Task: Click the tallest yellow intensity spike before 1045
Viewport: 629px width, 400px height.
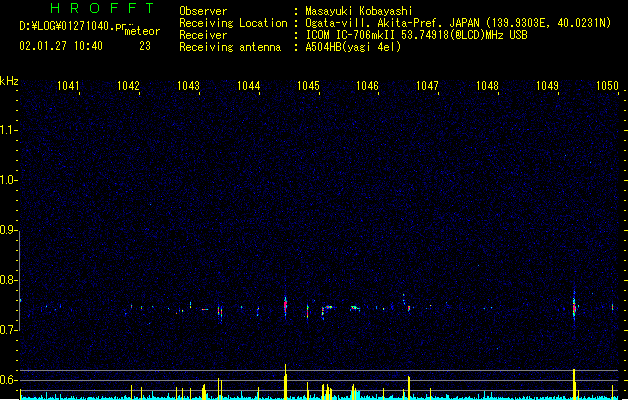Action: coord(286,382)
